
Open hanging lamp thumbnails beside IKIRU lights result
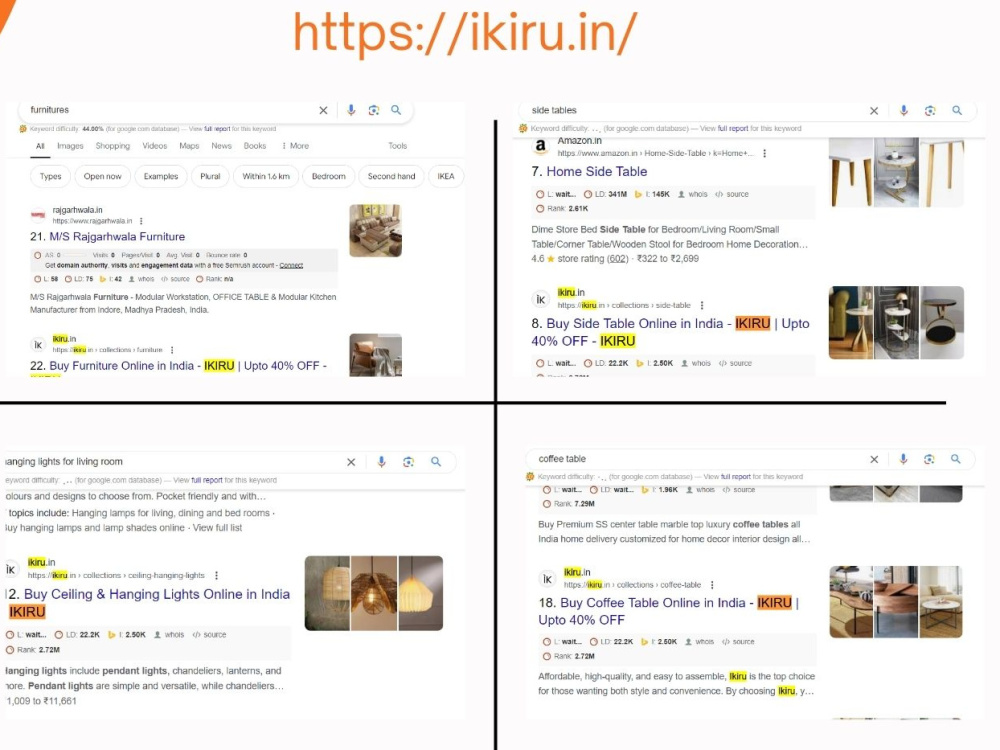(x=374, y=593)
